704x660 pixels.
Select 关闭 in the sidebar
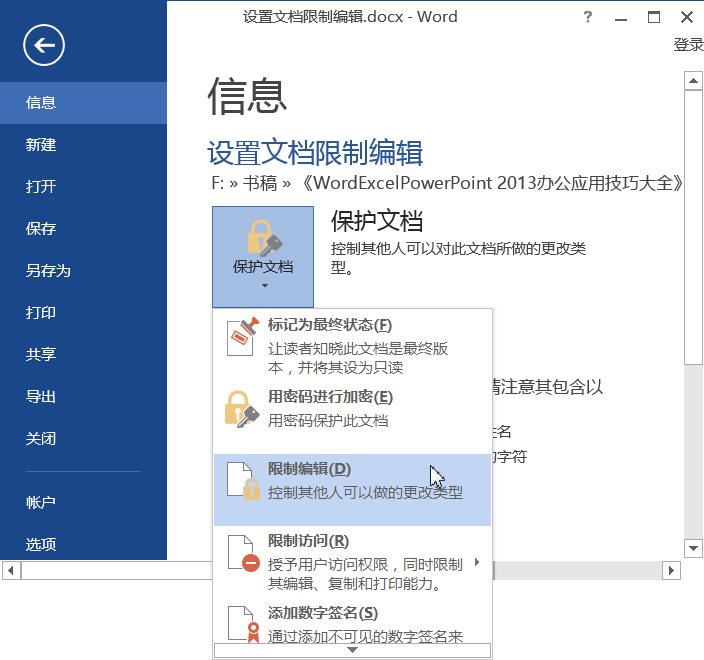click(x=84, y=438)
